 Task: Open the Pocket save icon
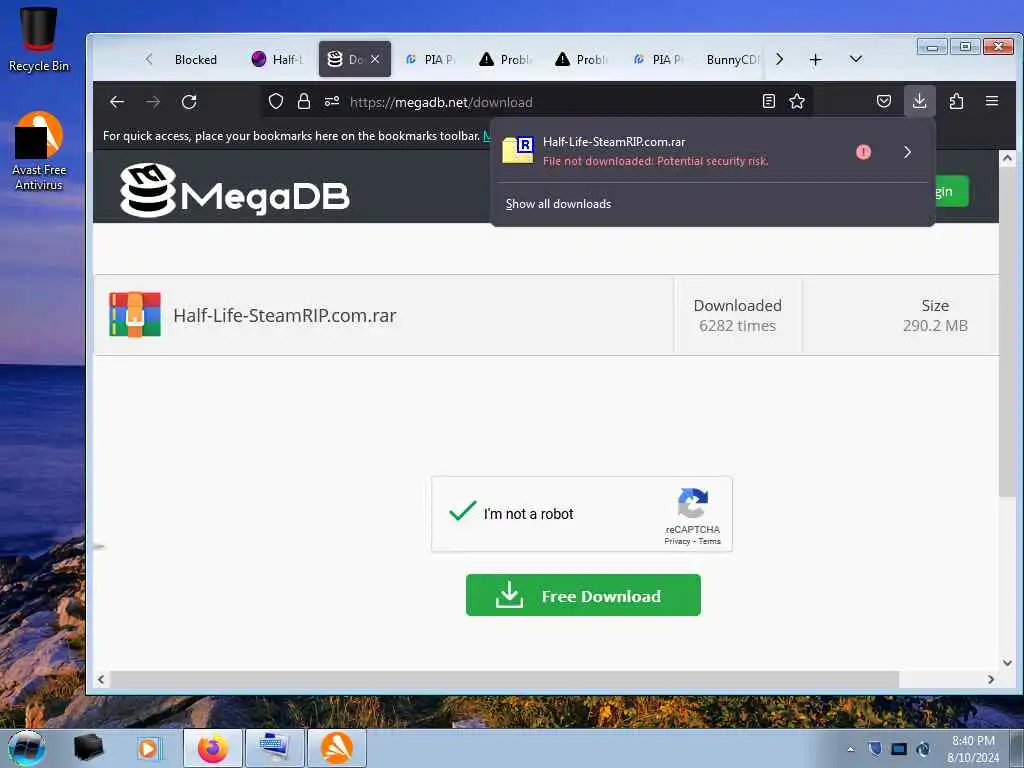(x=884, y=101)
